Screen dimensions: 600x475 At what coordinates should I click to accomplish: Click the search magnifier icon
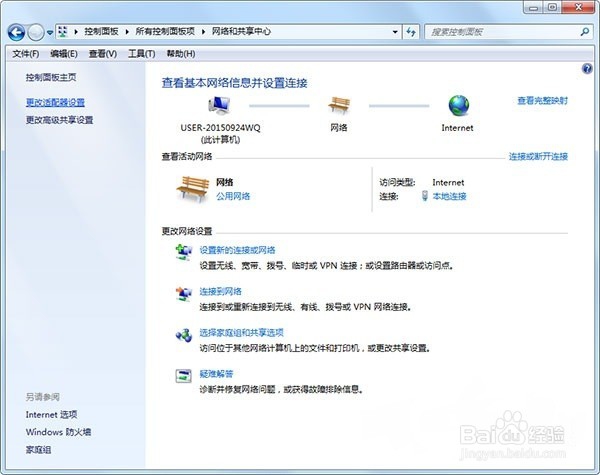(584, 32)
